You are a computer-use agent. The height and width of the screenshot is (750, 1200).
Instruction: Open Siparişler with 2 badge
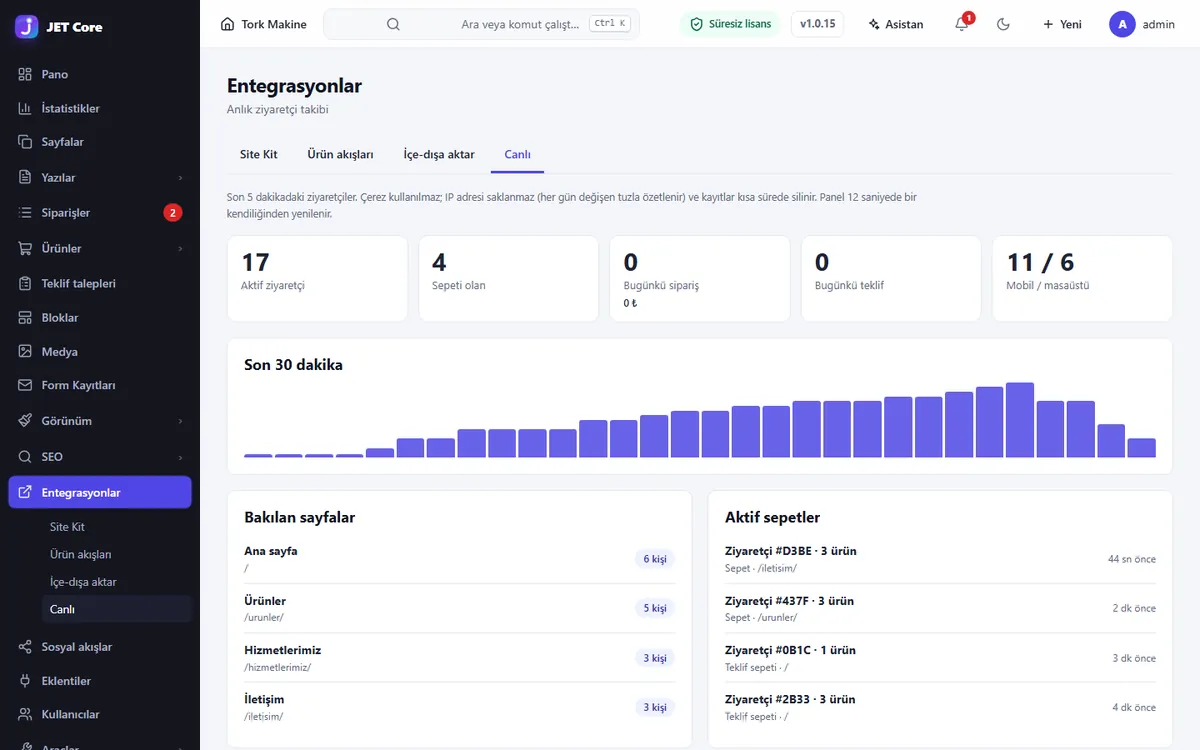[100, 212]
